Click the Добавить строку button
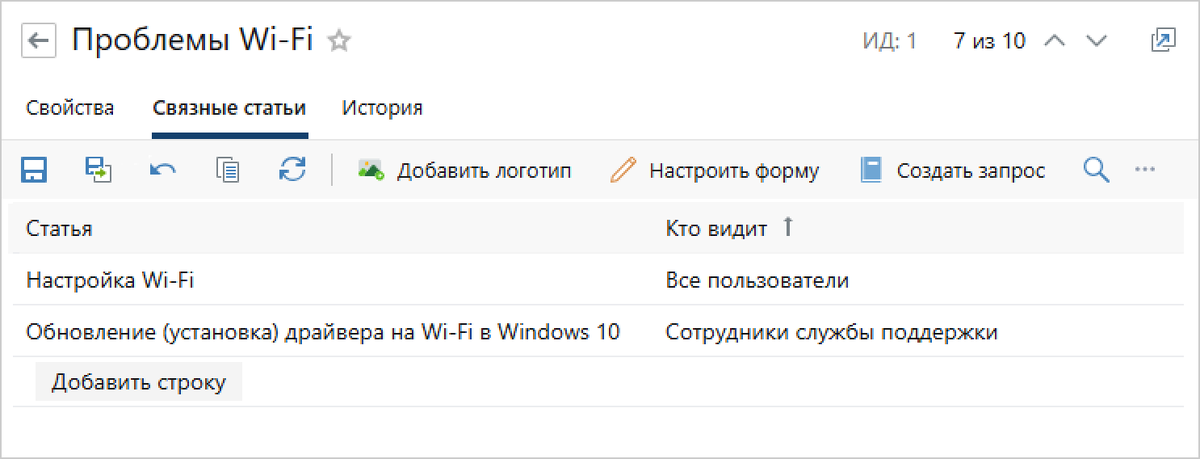 pyautogui.click(x=138, y=382)
